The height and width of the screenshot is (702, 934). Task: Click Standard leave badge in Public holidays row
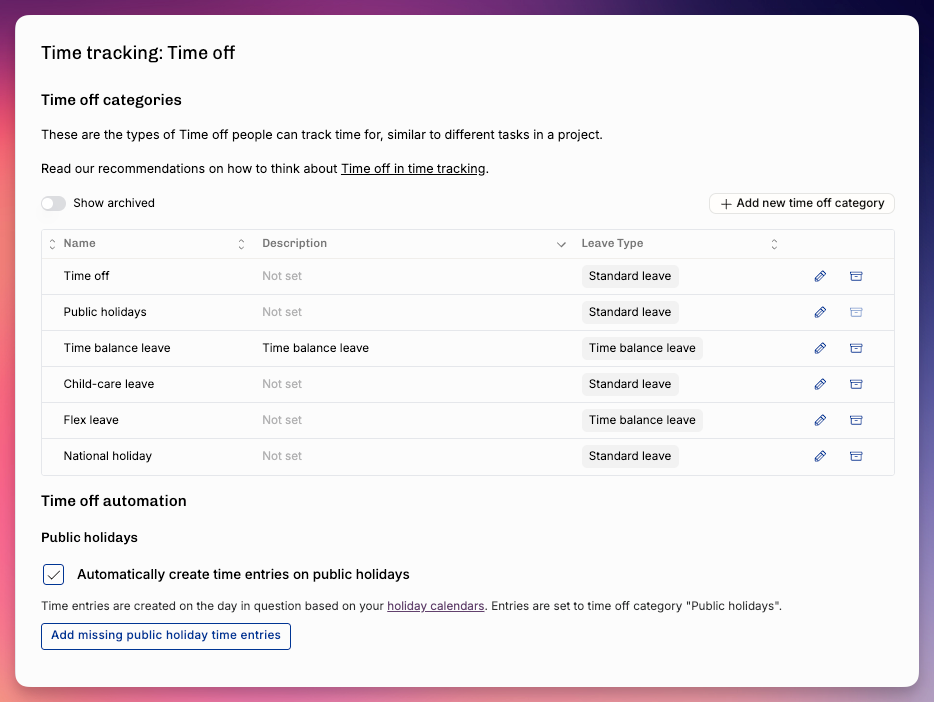click(630, 312)
